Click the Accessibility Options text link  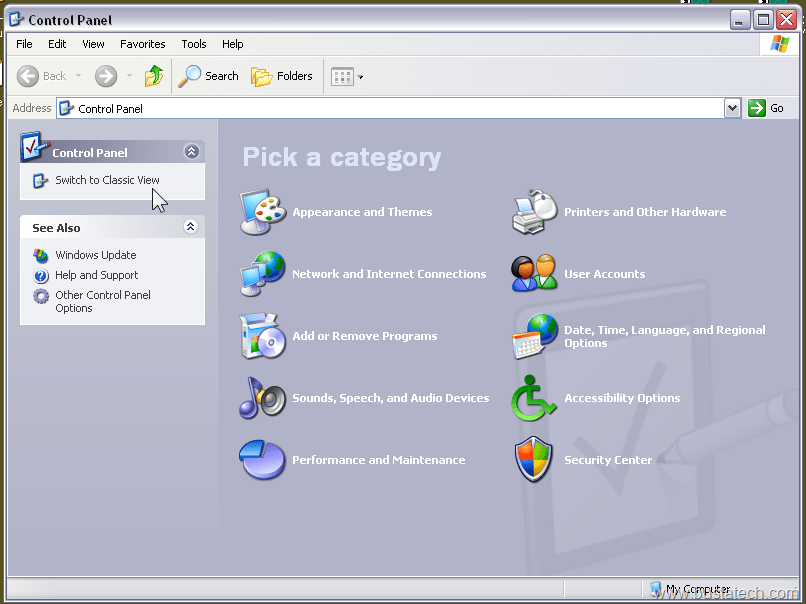pos(622,398)
